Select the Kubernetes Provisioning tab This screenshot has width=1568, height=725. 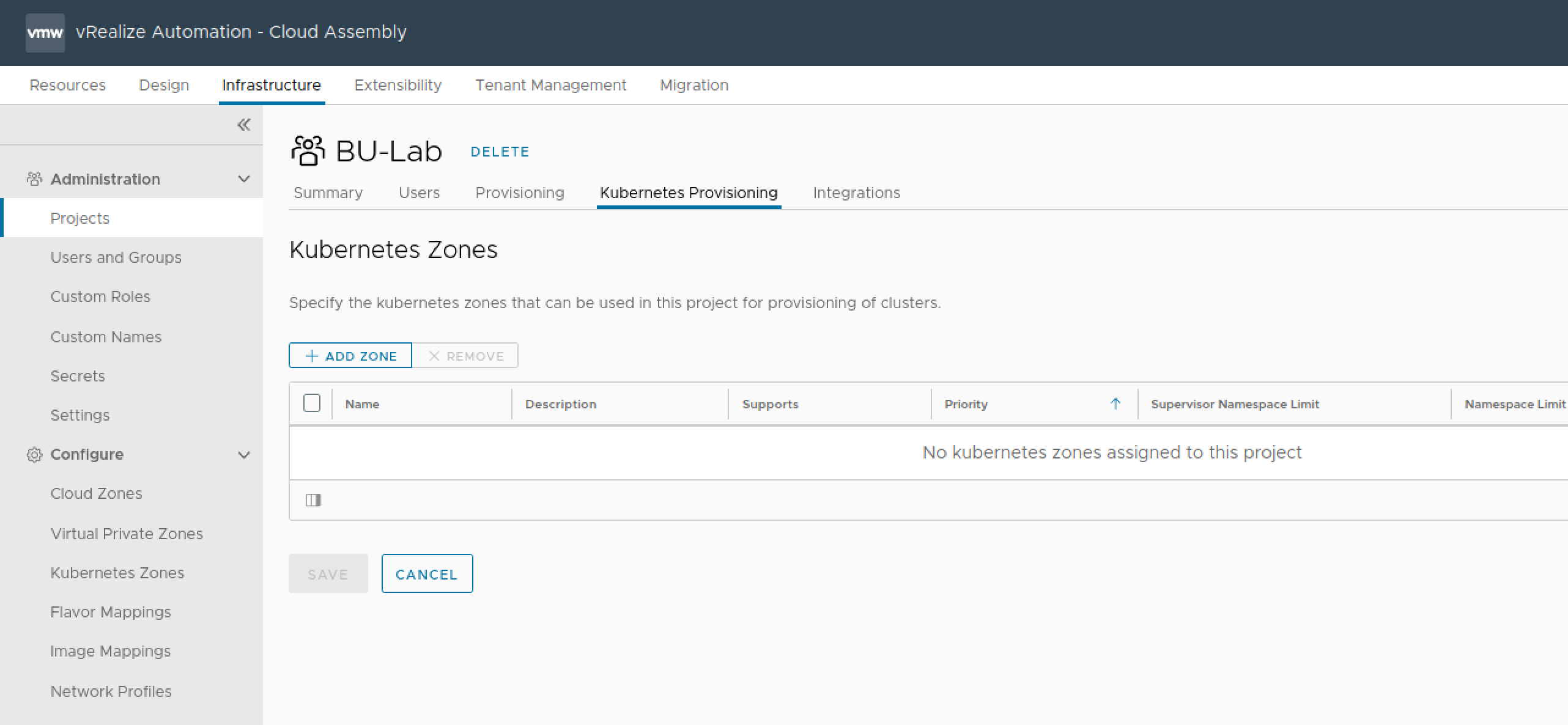(689, 193)
